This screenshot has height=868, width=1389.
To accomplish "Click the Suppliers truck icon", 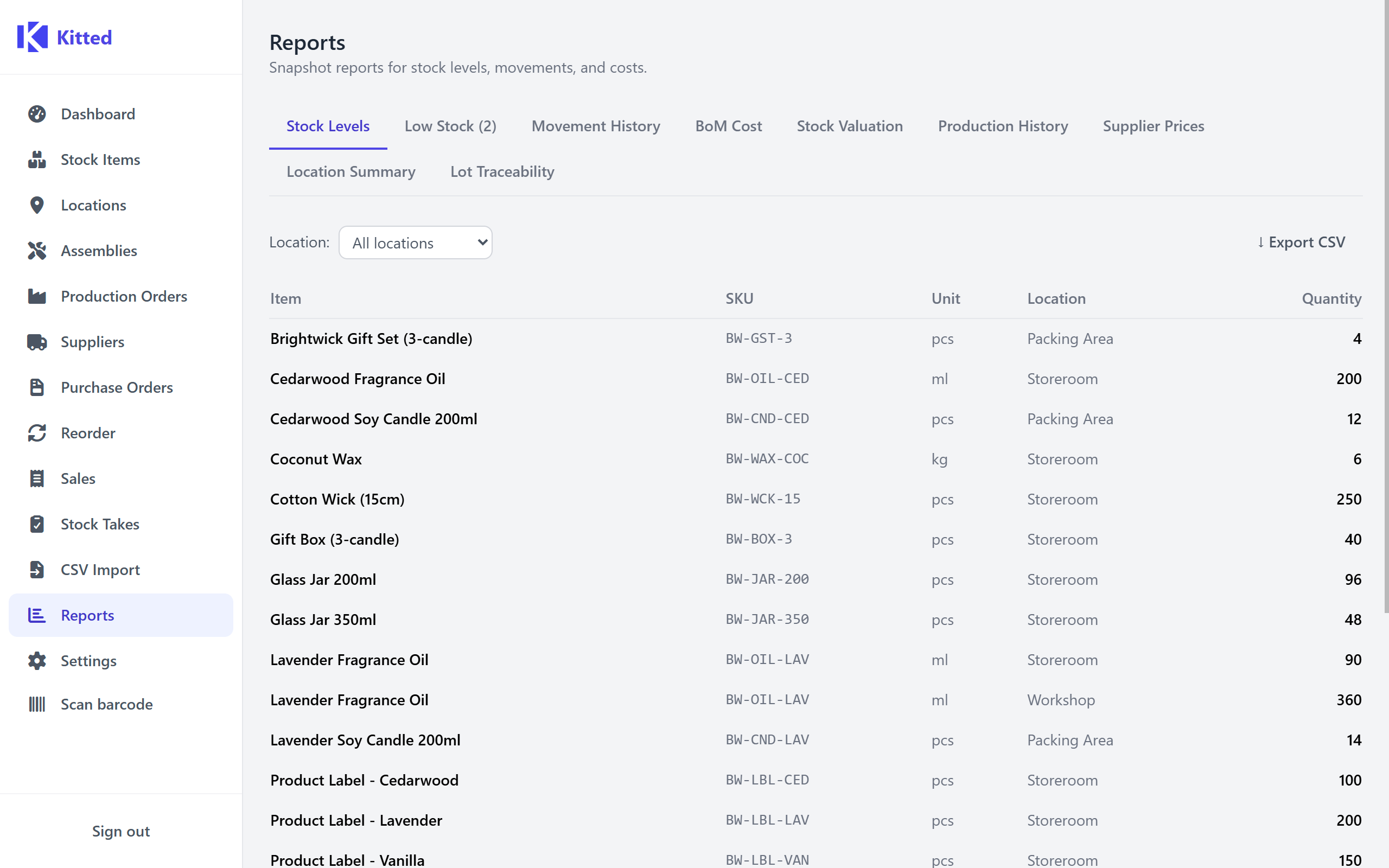I will click(x=37, y=342).
